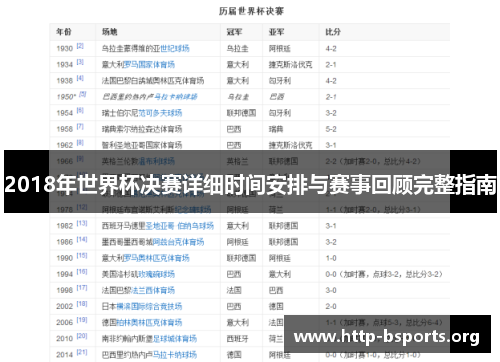Open the 足球城体育场 link in the 2010 row
Screen dimensions: 500x362
pos(175,339)
